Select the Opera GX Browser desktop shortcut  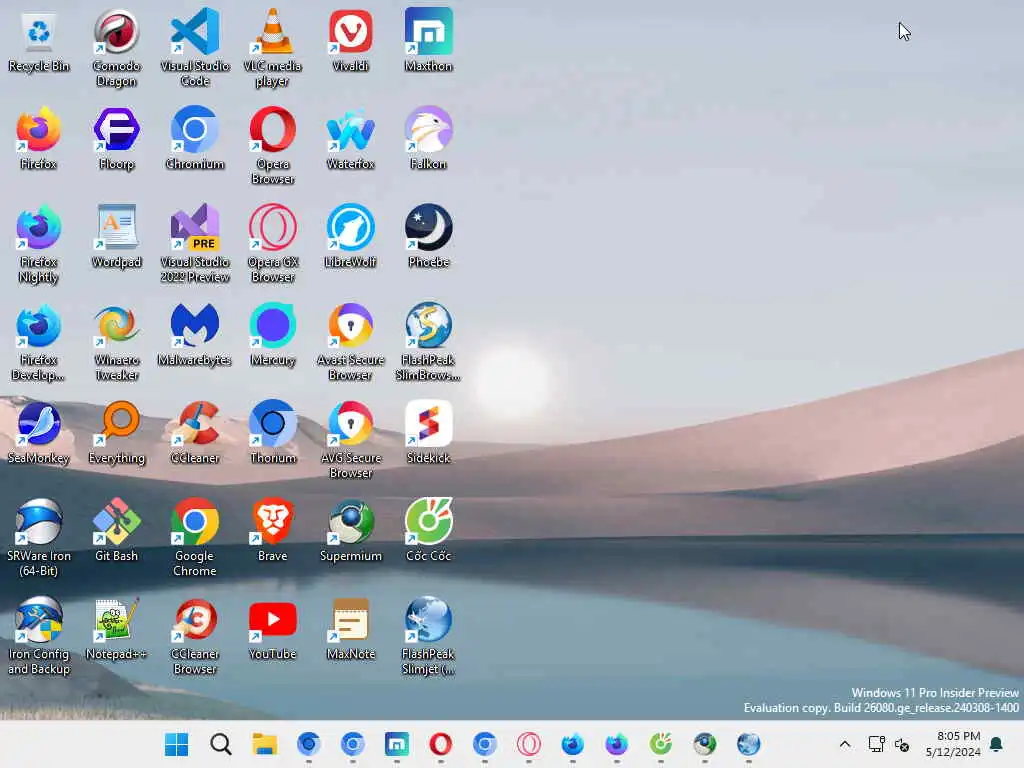point(272,244)
